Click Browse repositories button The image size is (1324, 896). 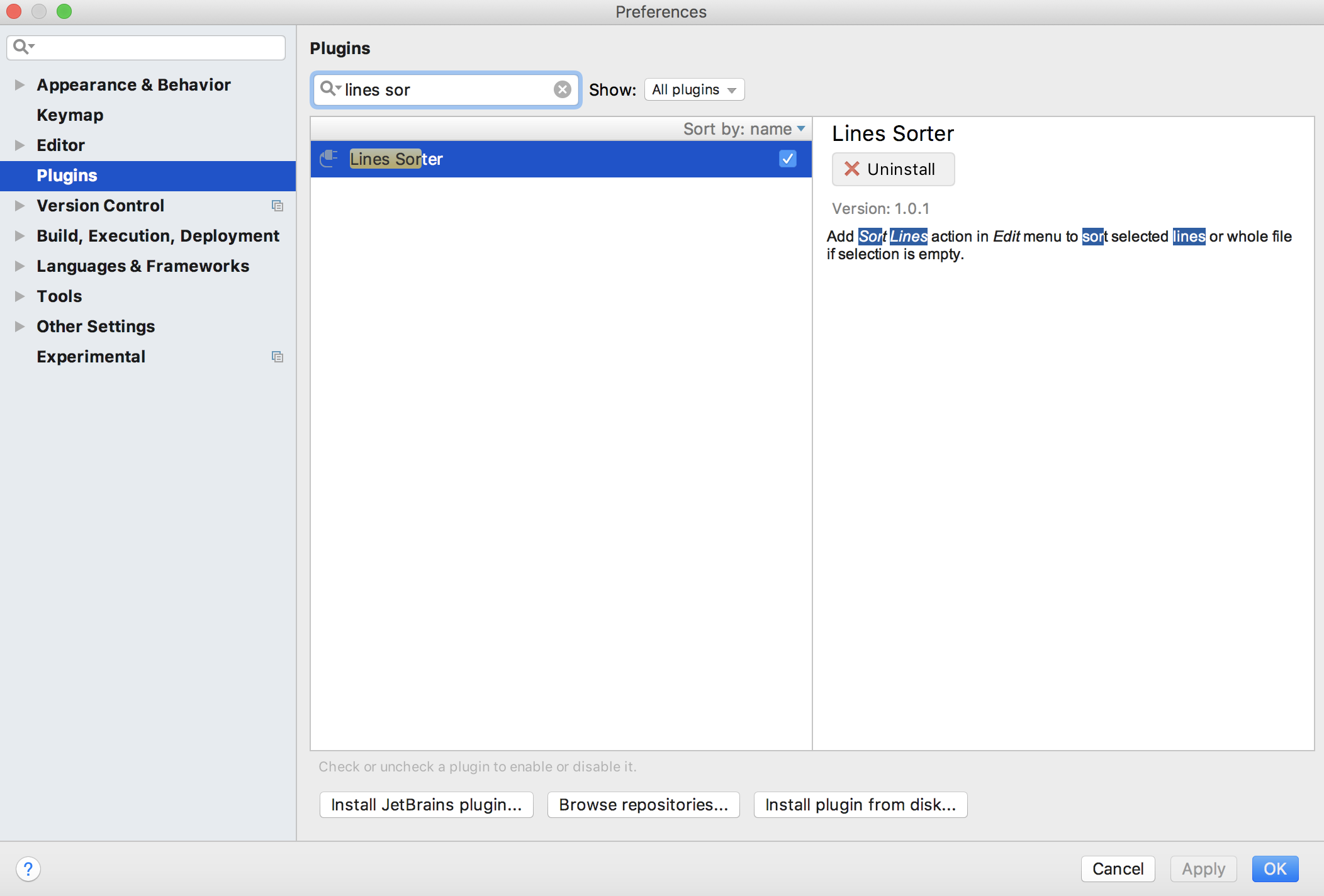coord(643,805)
